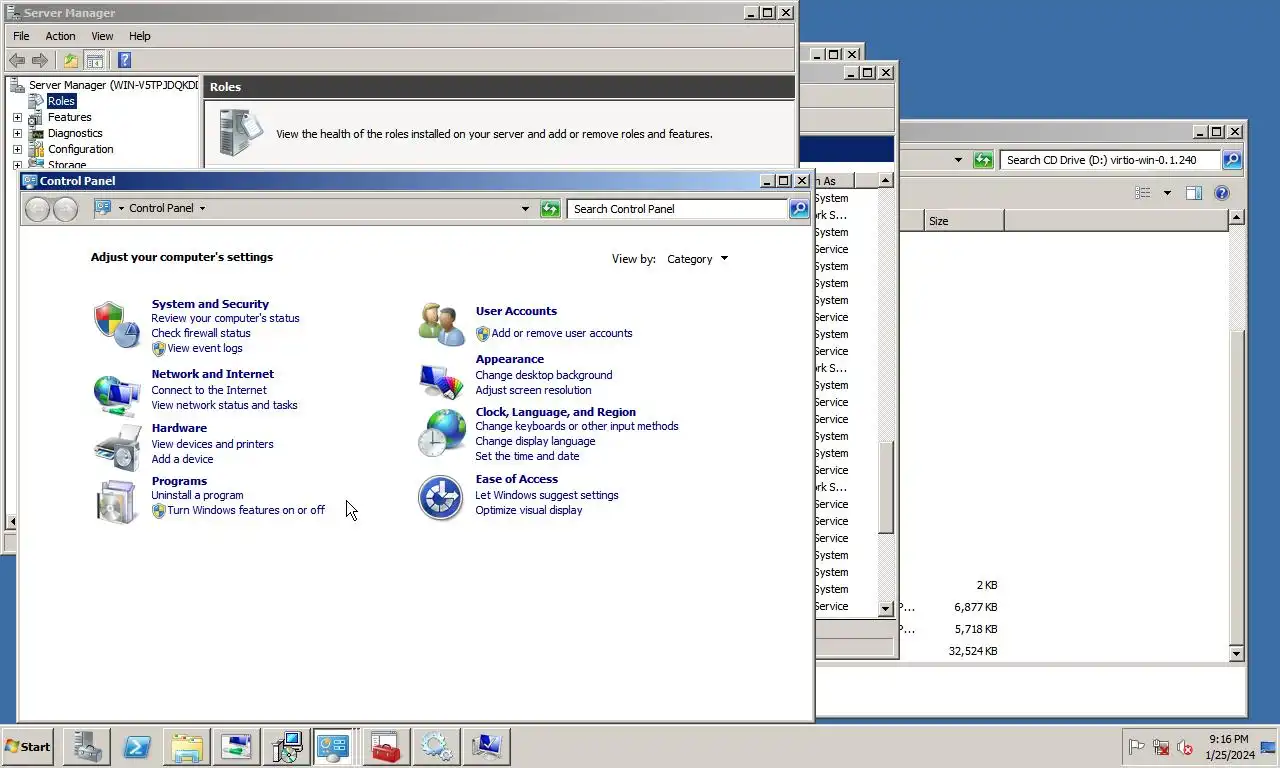Screen dimensions: 1280x768
Task: Open the Appearance monitor icon
Action: pyautogui.click(x=441, y=381)
